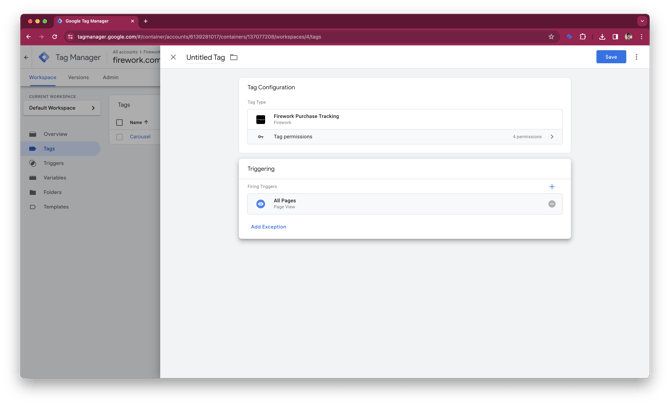670x405 pixels.
Task: Open the browser Extensions puzzle icon
Action: point(583,36)
